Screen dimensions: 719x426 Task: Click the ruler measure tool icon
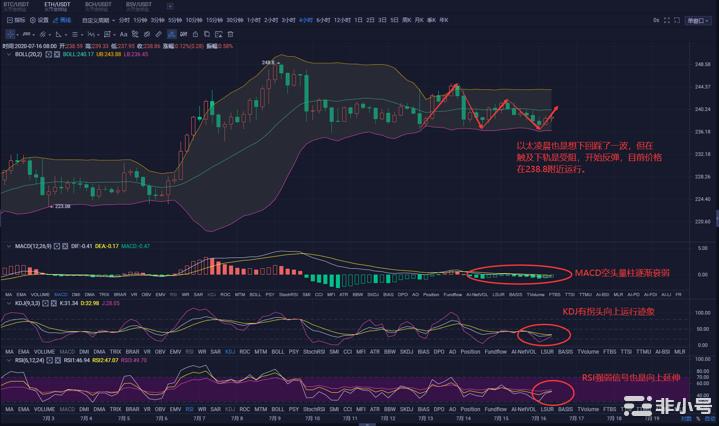[x=158, y=34]
